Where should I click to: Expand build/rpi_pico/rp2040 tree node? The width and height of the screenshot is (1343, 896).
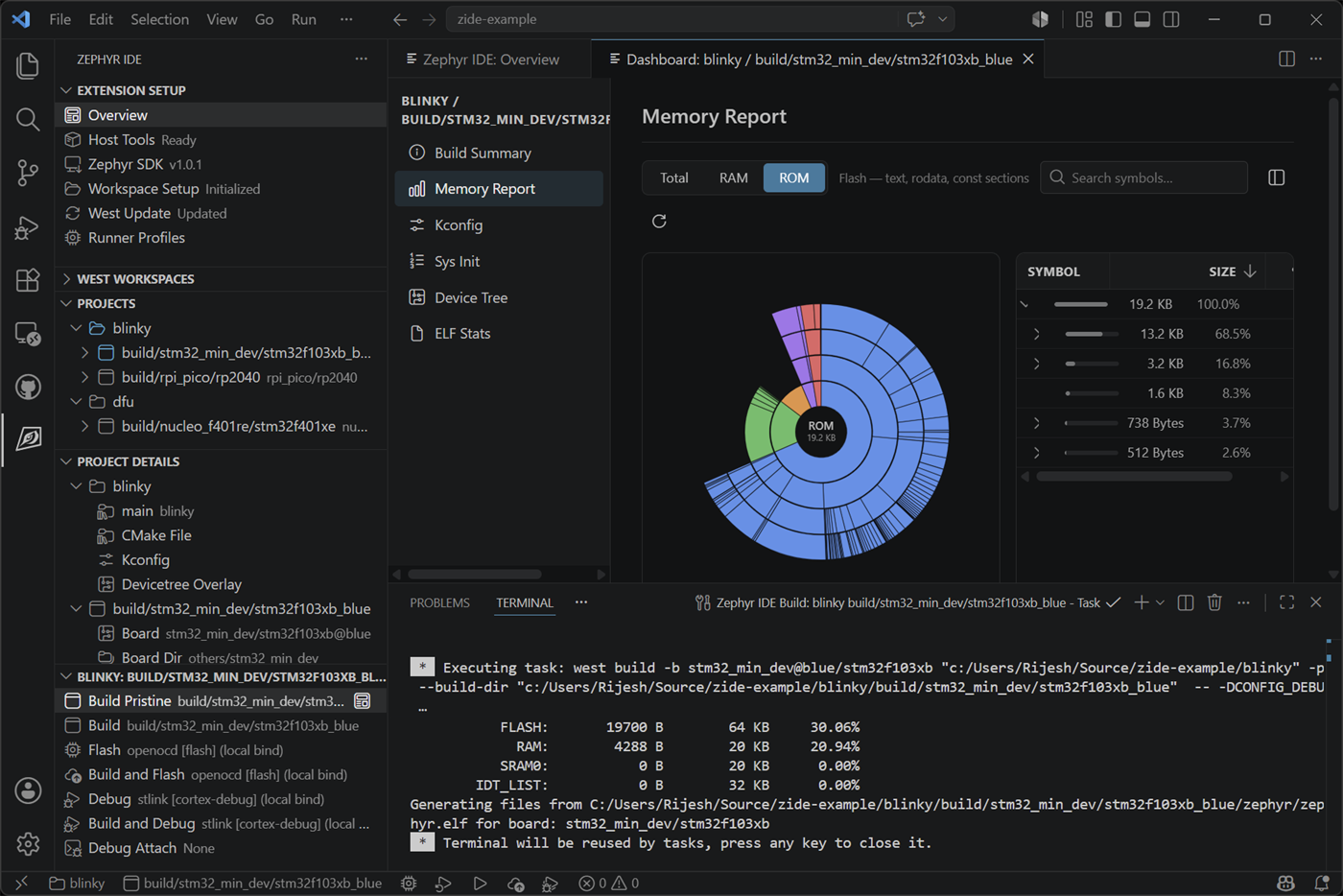85,377
